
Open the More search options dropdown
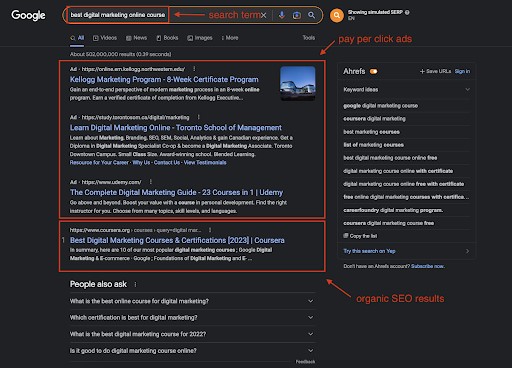click(x=230, y=38)
